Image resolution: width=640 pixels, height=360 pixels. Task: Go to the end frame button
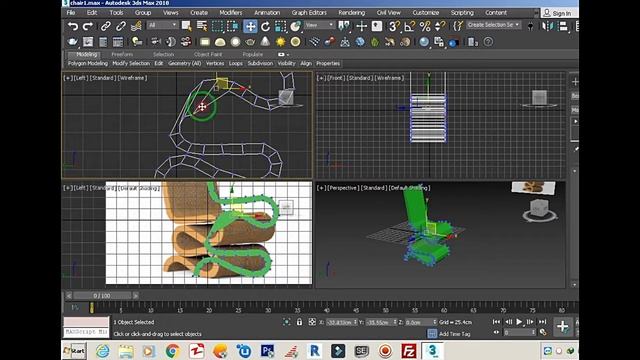(542, 322)
